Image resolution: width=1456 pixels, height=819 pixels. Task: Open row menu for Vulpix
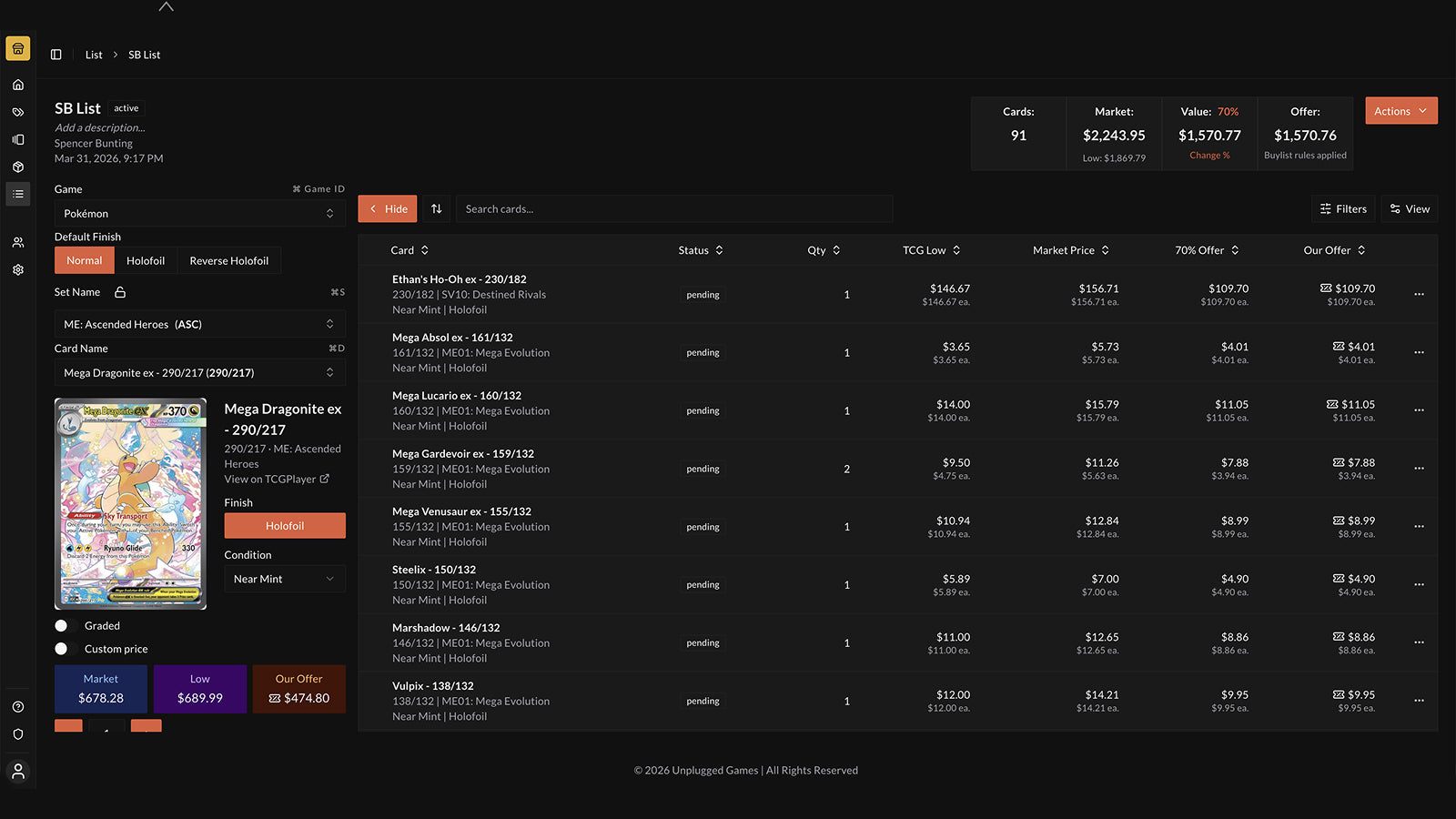point(1419,701)
